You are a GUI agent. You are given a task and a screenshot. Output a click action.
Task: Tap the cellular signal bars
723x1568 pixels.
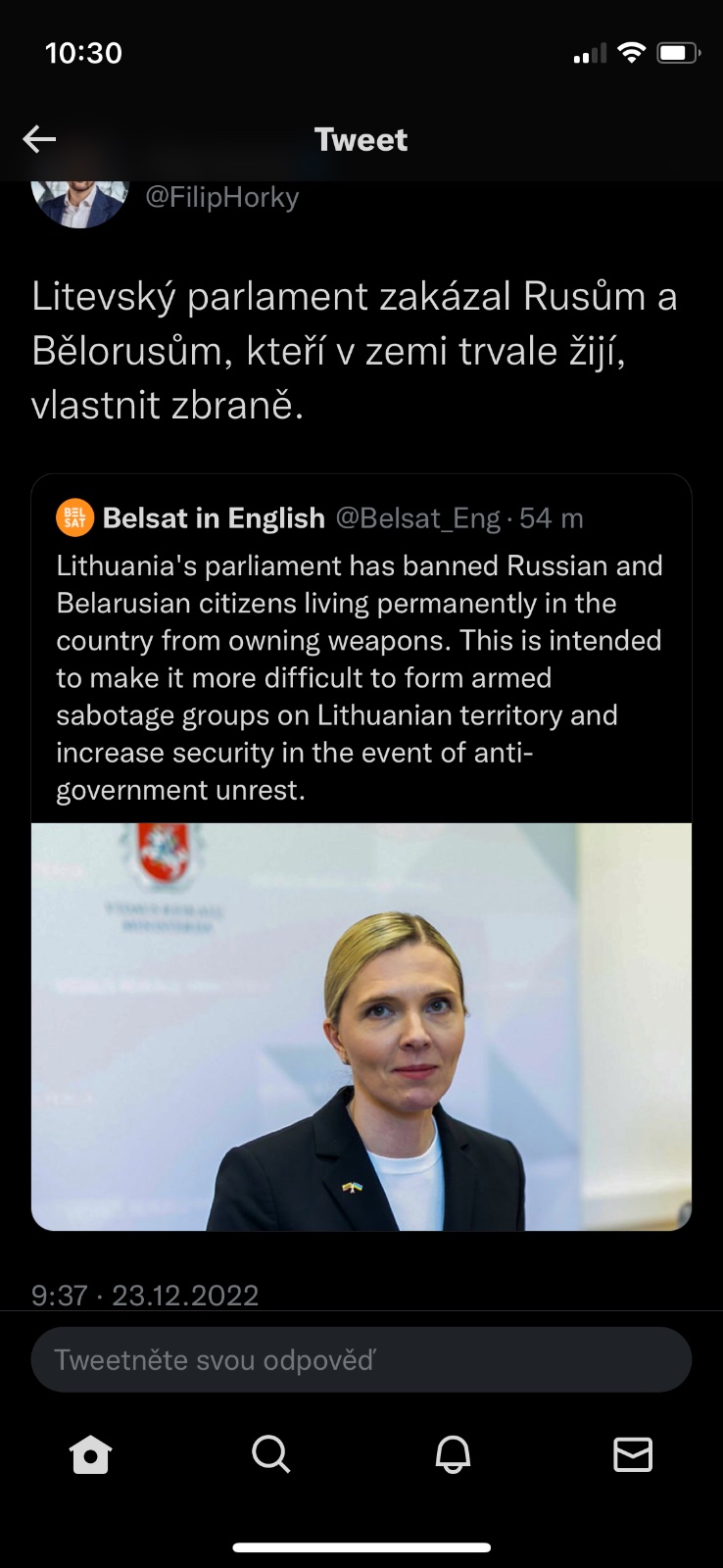click(x=590, y=54)
